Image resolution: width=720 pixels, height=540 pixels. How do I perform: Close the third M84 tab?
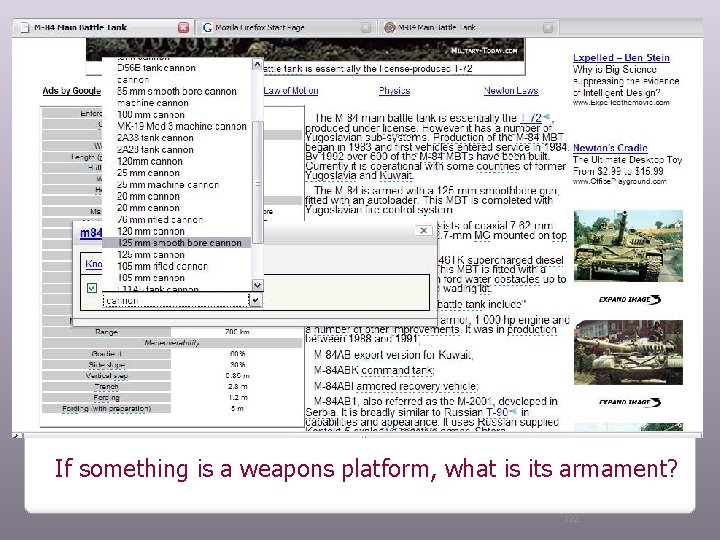(x=548, y=28)
